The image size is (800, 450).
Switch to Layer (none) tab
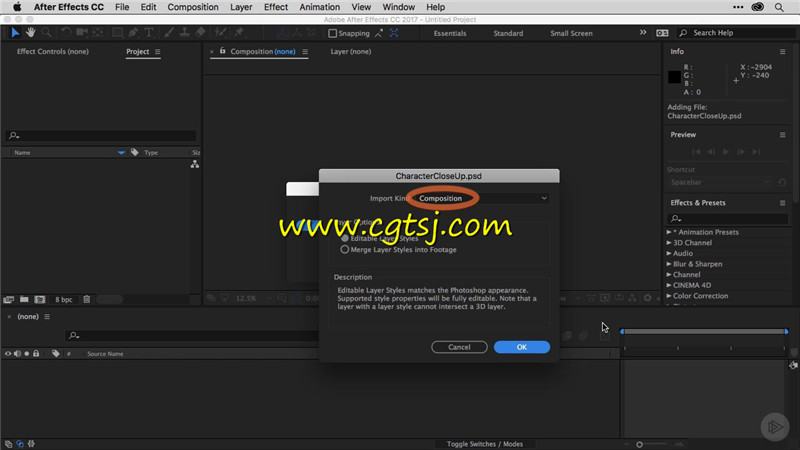pyautogui.click(x=351, y=52)
